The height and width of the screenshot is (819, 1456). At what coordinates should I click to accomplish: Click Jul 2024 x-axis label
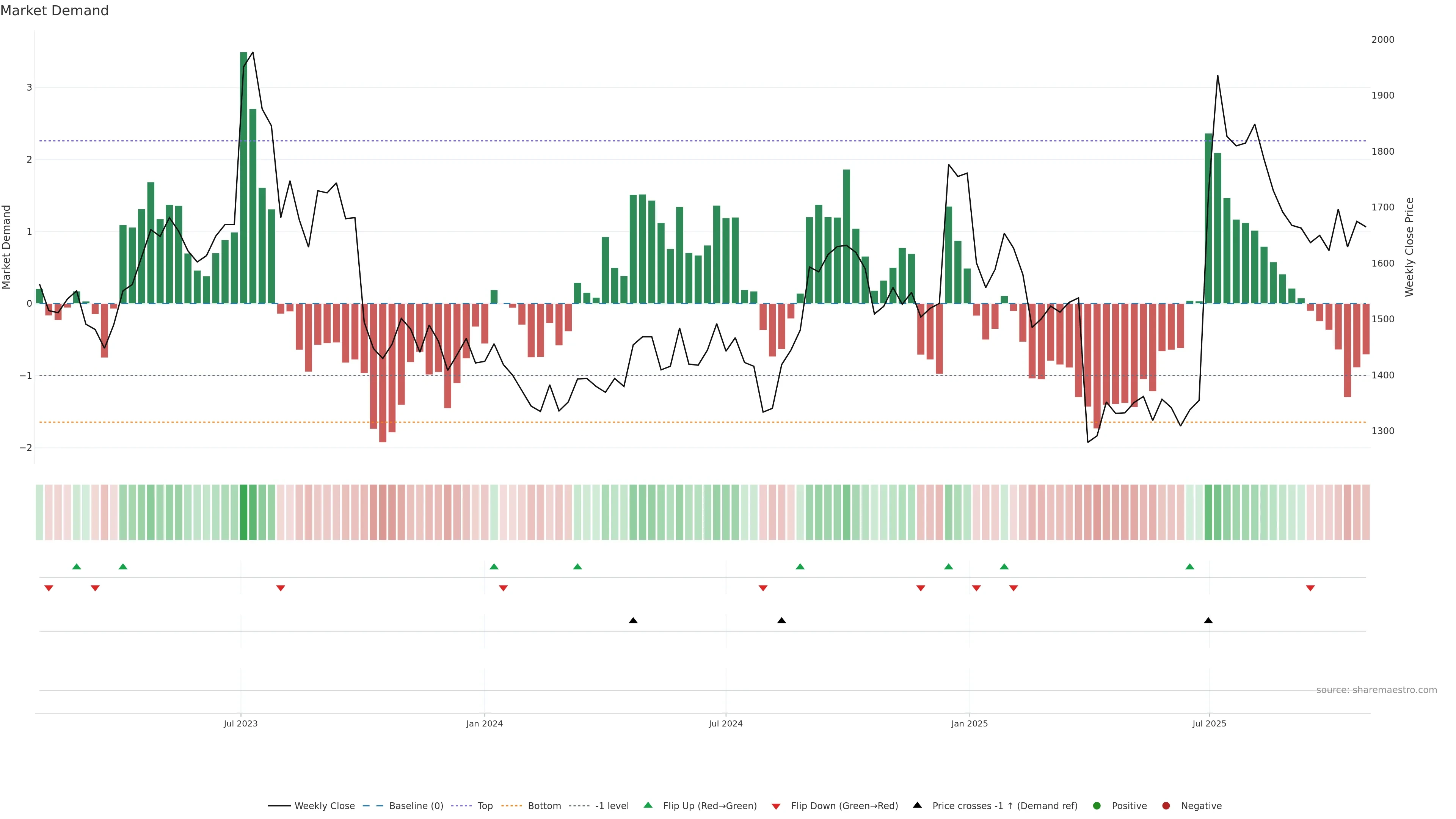(726, 723)
